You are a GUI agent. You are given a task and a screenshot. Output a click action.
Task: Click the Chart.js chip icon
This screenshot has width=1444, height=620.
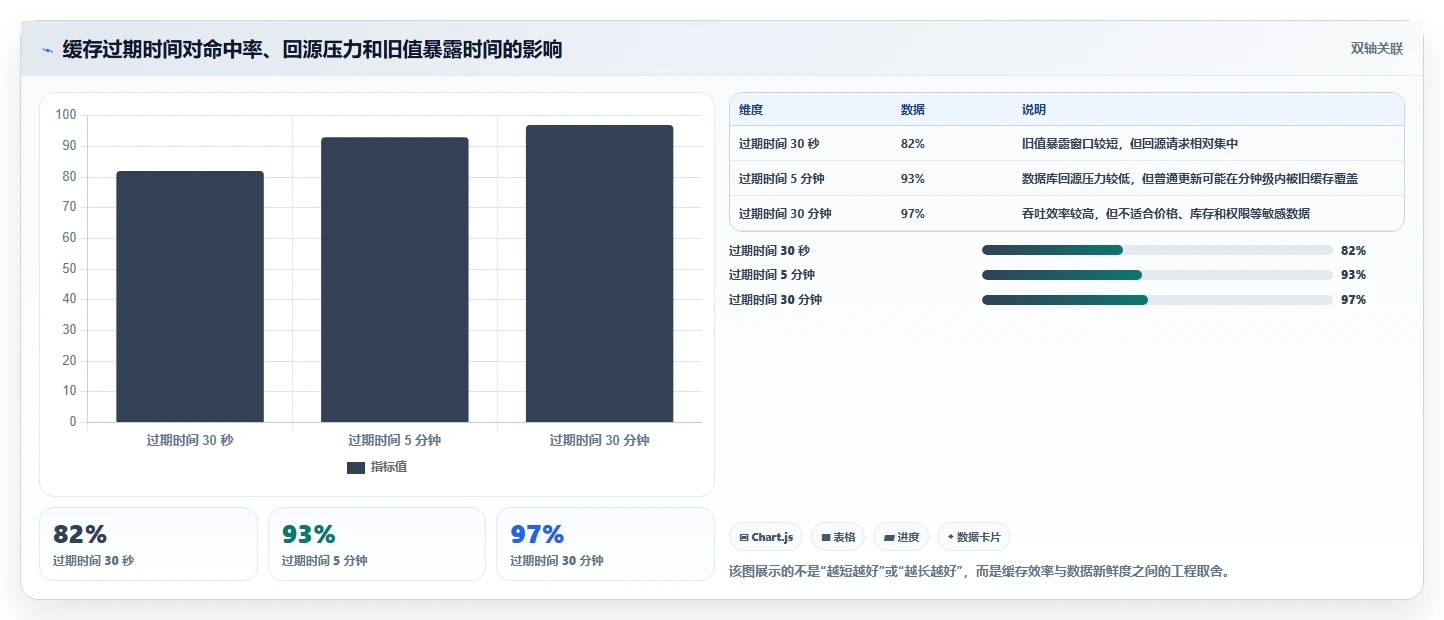pyautogui.click(x=744, y=538)
